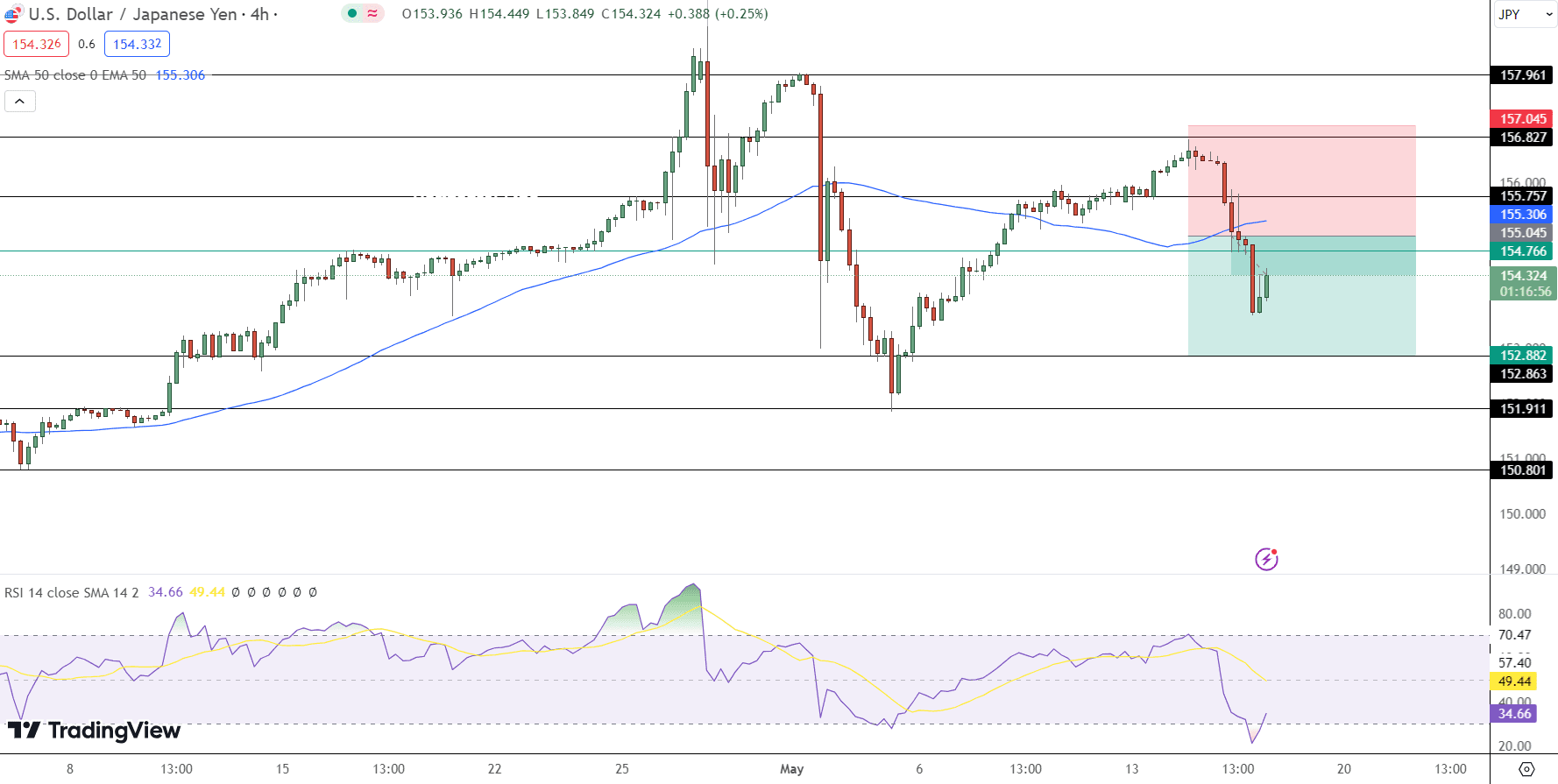
Task: Collapse the indicator legend chevron
Action: 19,102
